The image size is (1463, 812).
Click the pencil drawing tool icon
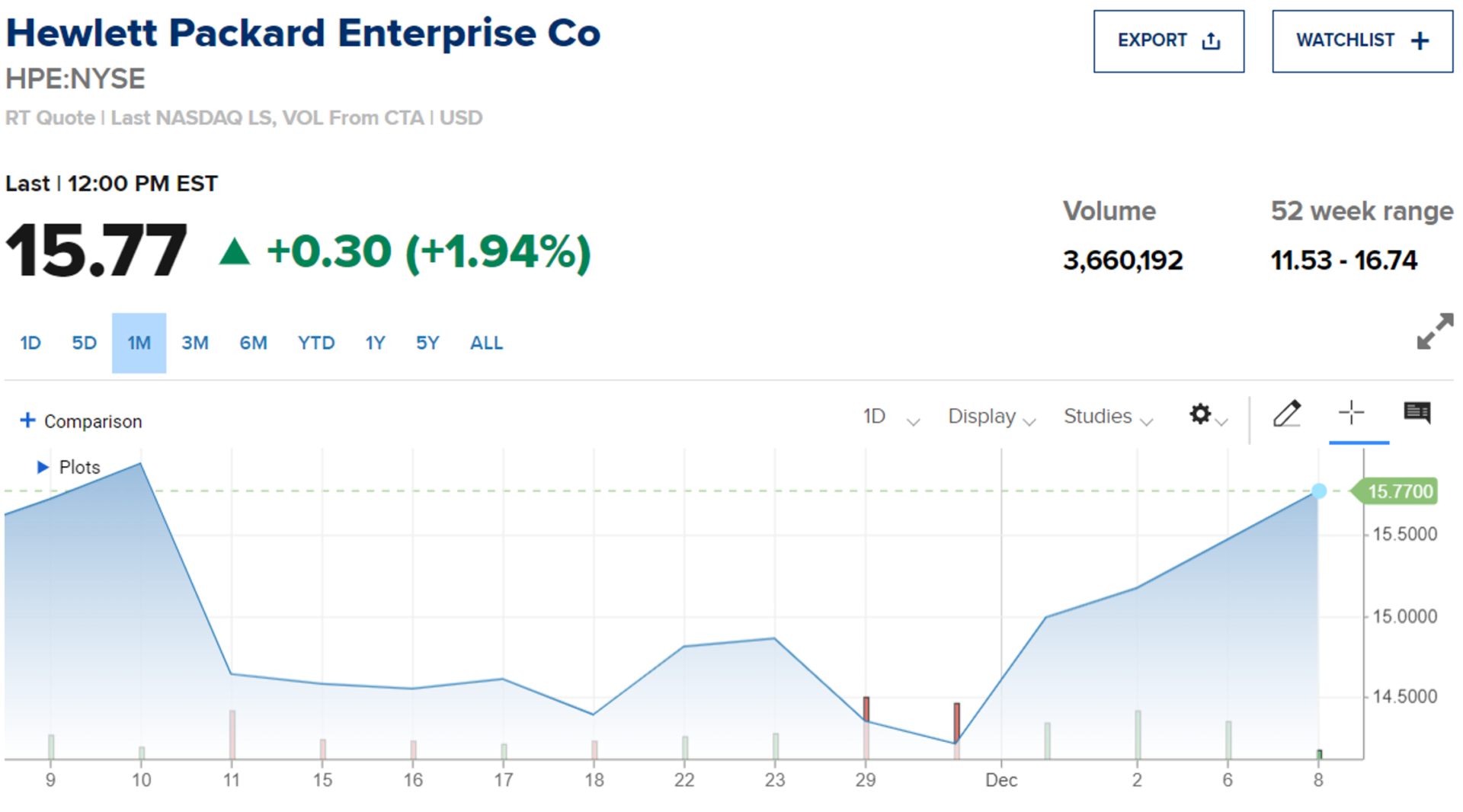(x=1287, y=414)
